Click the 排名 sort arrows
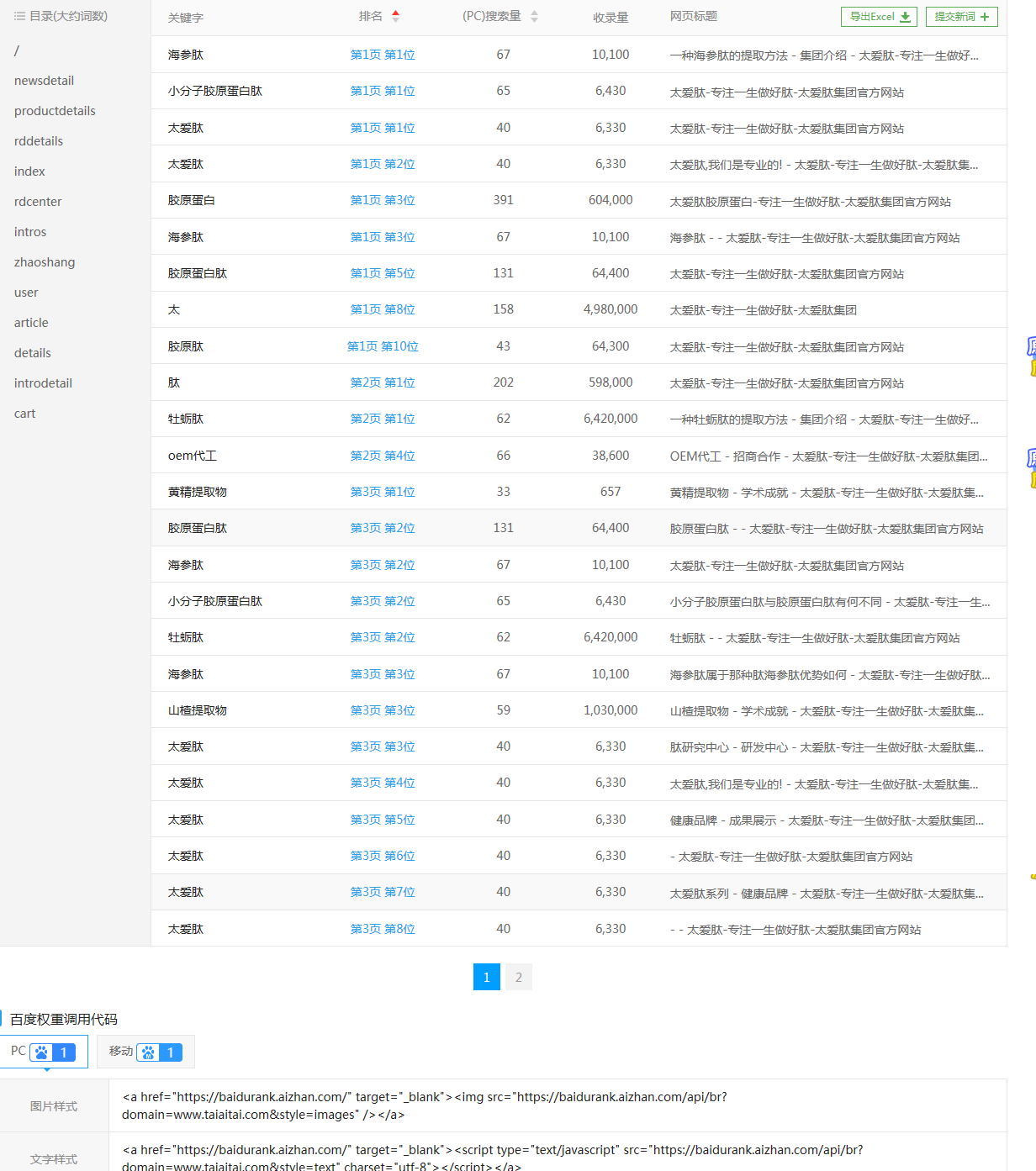The width and height of the screenshot is (1036, 1171). 395,16
